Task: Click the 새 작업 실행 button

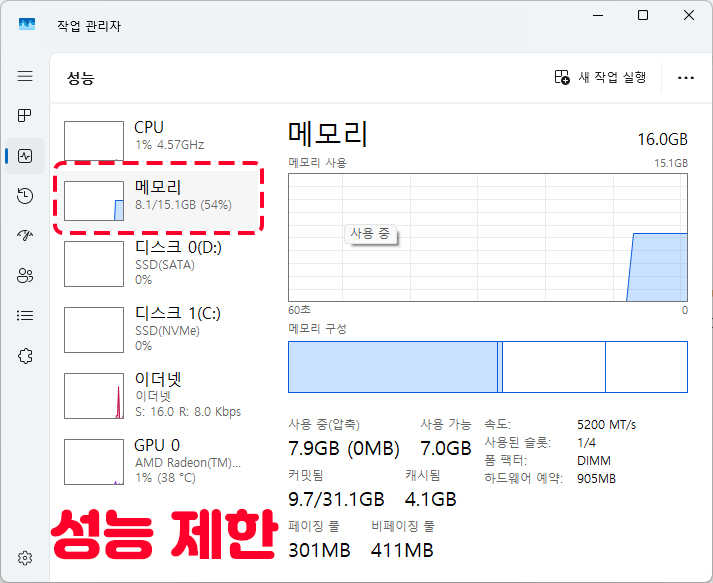Action: [x=600, y=77]
